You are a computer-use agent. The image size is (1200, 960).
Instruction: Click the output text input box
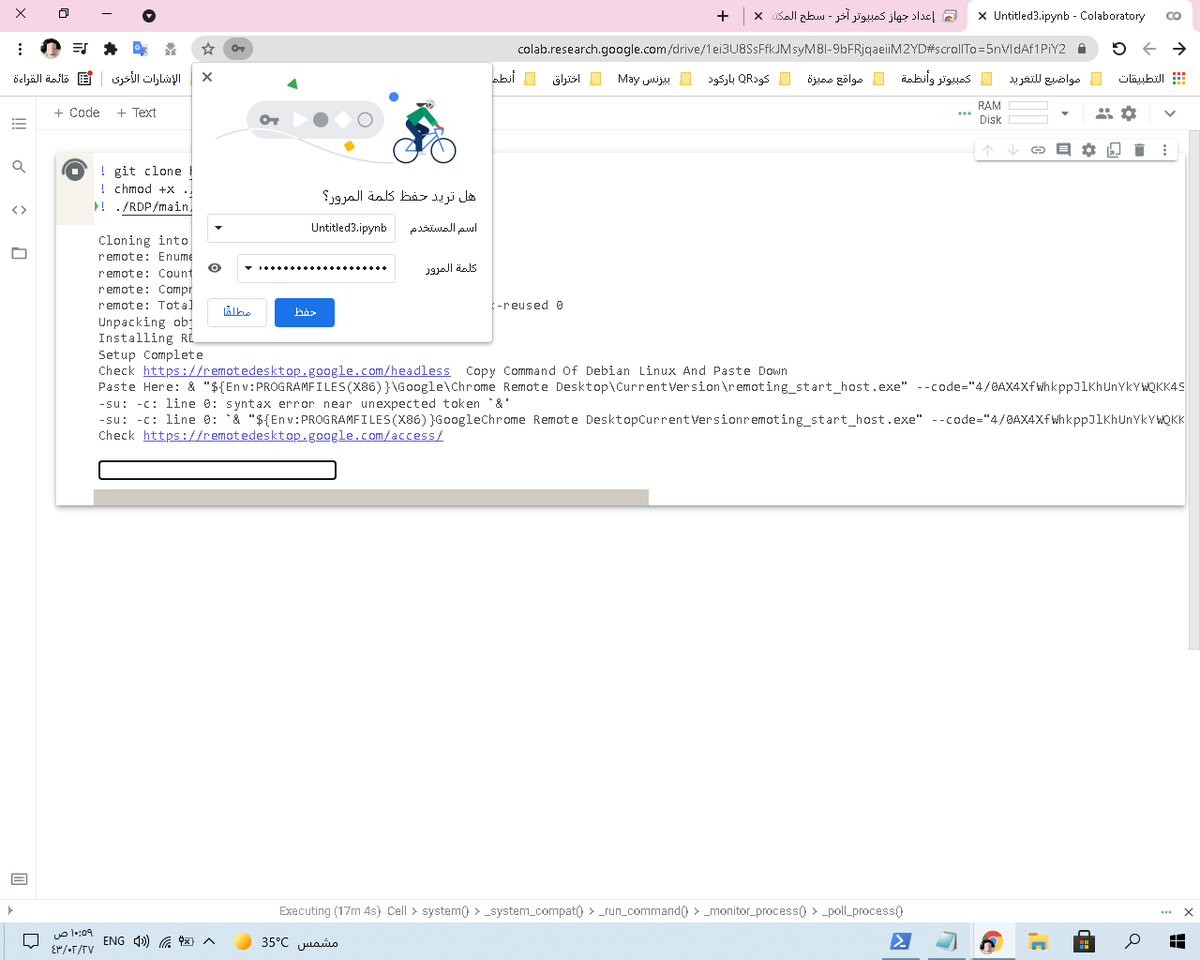click(217, 470)
